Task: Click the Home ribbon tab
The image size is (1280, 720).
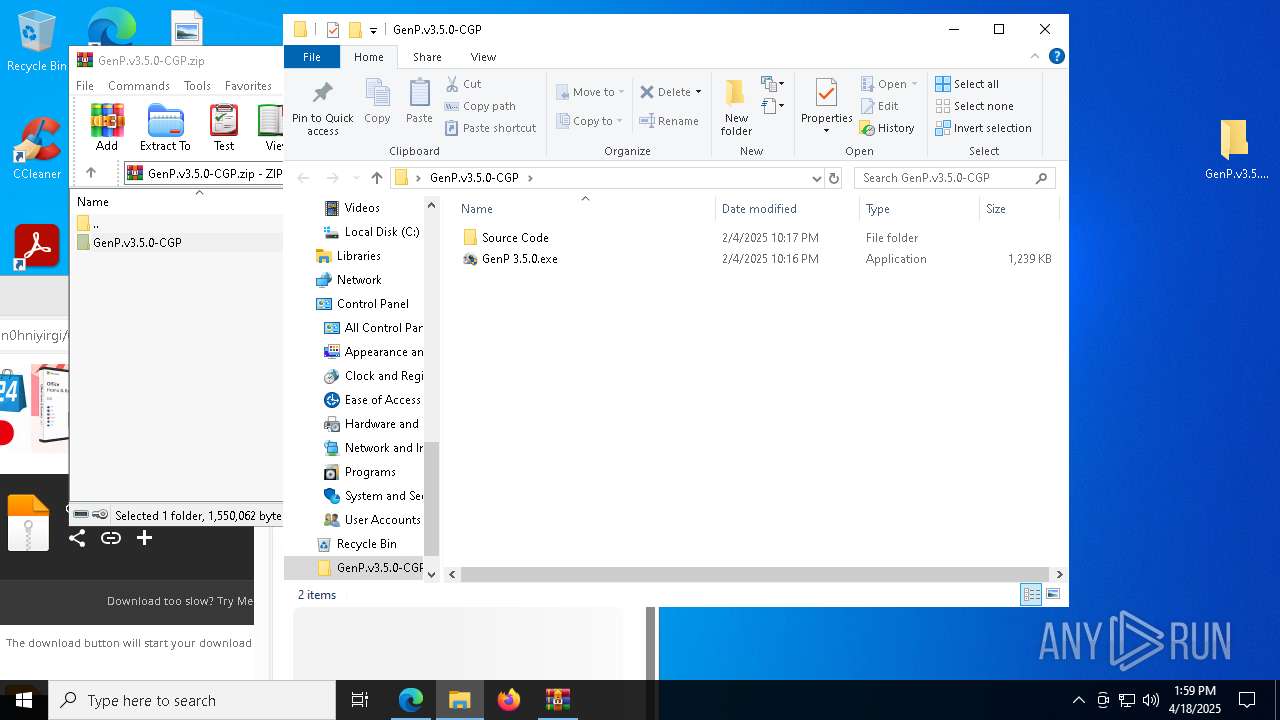Action: [368, 57]
